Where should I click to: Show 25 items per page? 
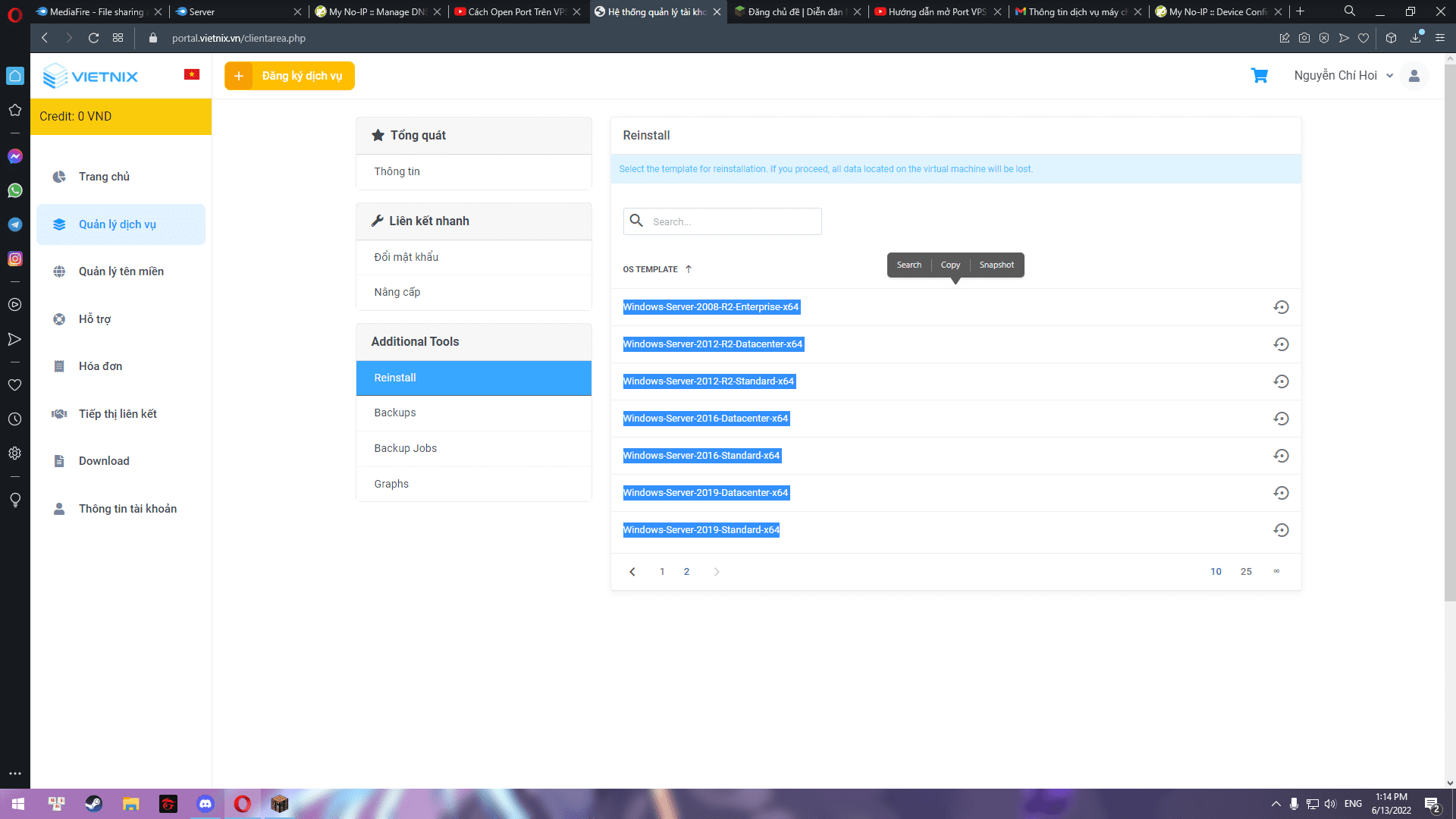[1246, 572]
